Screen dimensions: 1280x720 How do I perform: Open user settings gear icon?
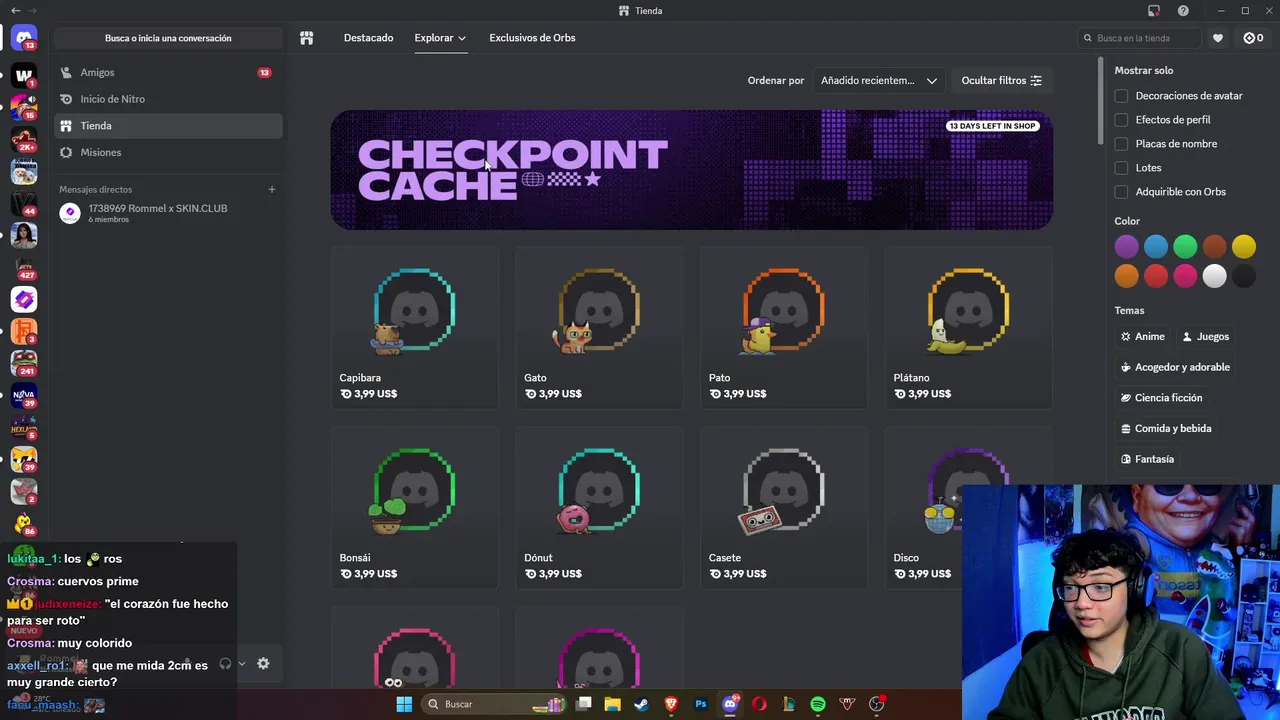point(263,663)
